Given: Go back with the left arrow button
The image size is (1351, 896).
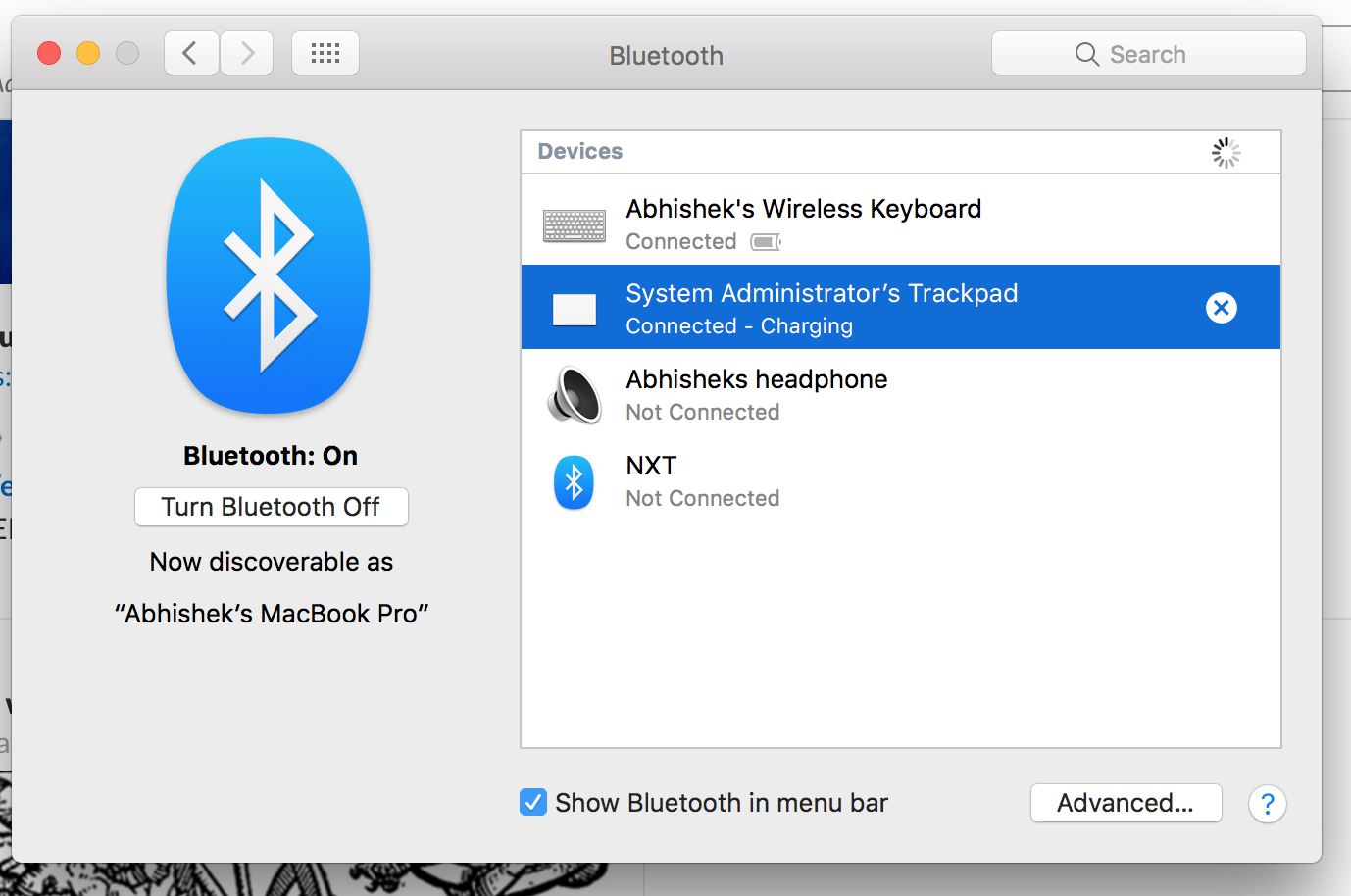Looking at the screenshot, I should pos(191,53).
